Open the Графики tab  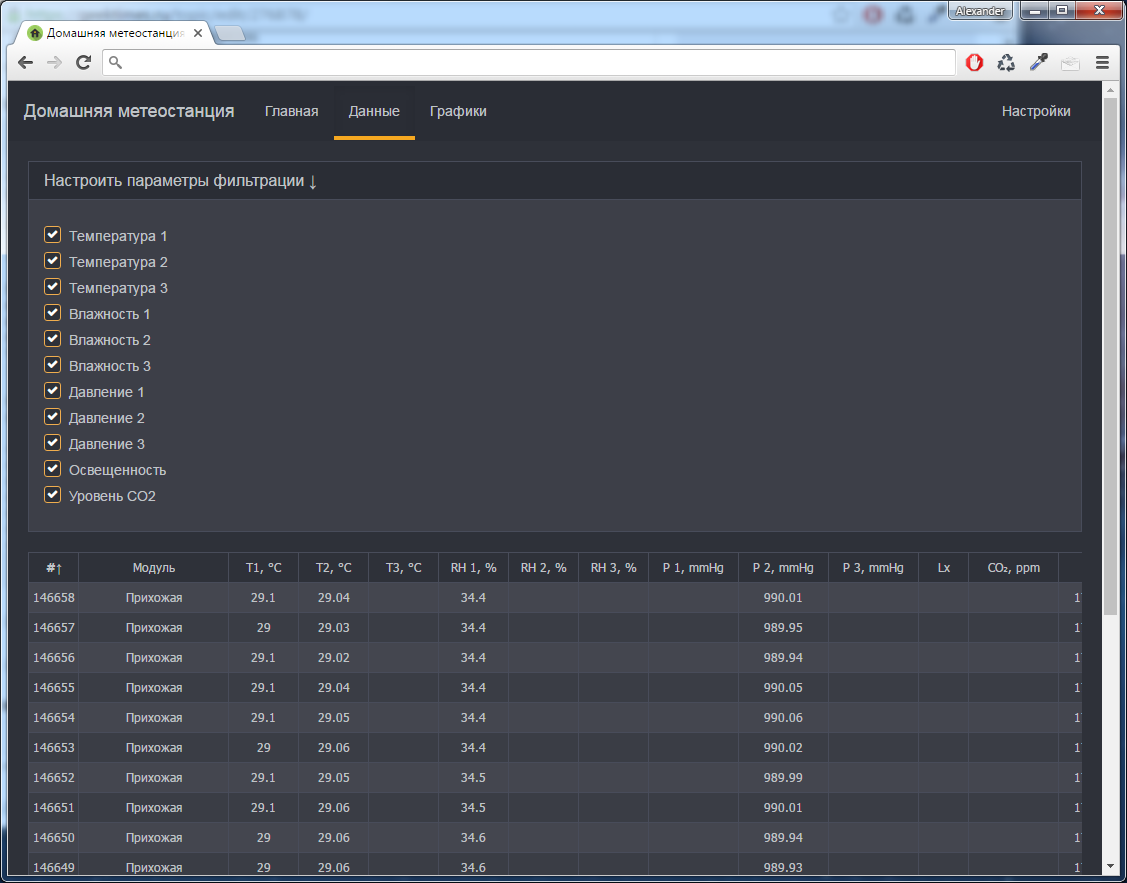pyautogui.click(x=458, y=111)
